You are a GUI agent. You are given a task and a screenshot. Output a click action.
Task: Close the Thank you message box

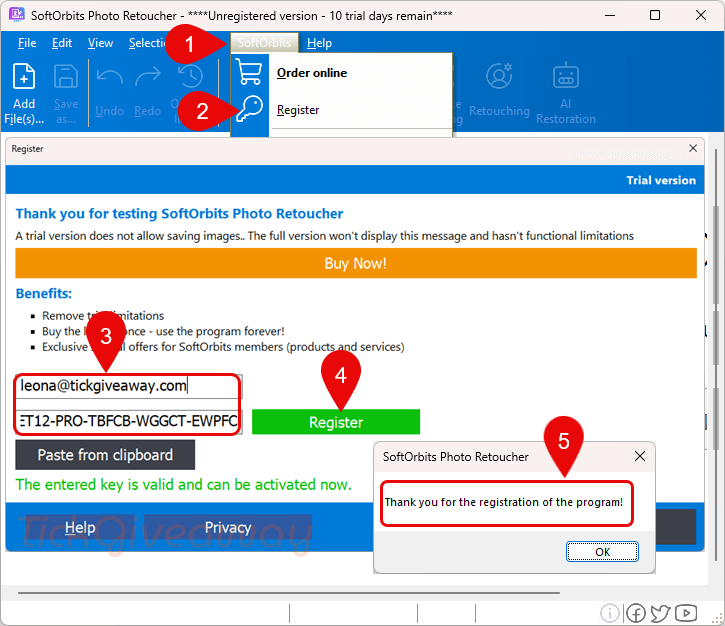coord(640,456)
